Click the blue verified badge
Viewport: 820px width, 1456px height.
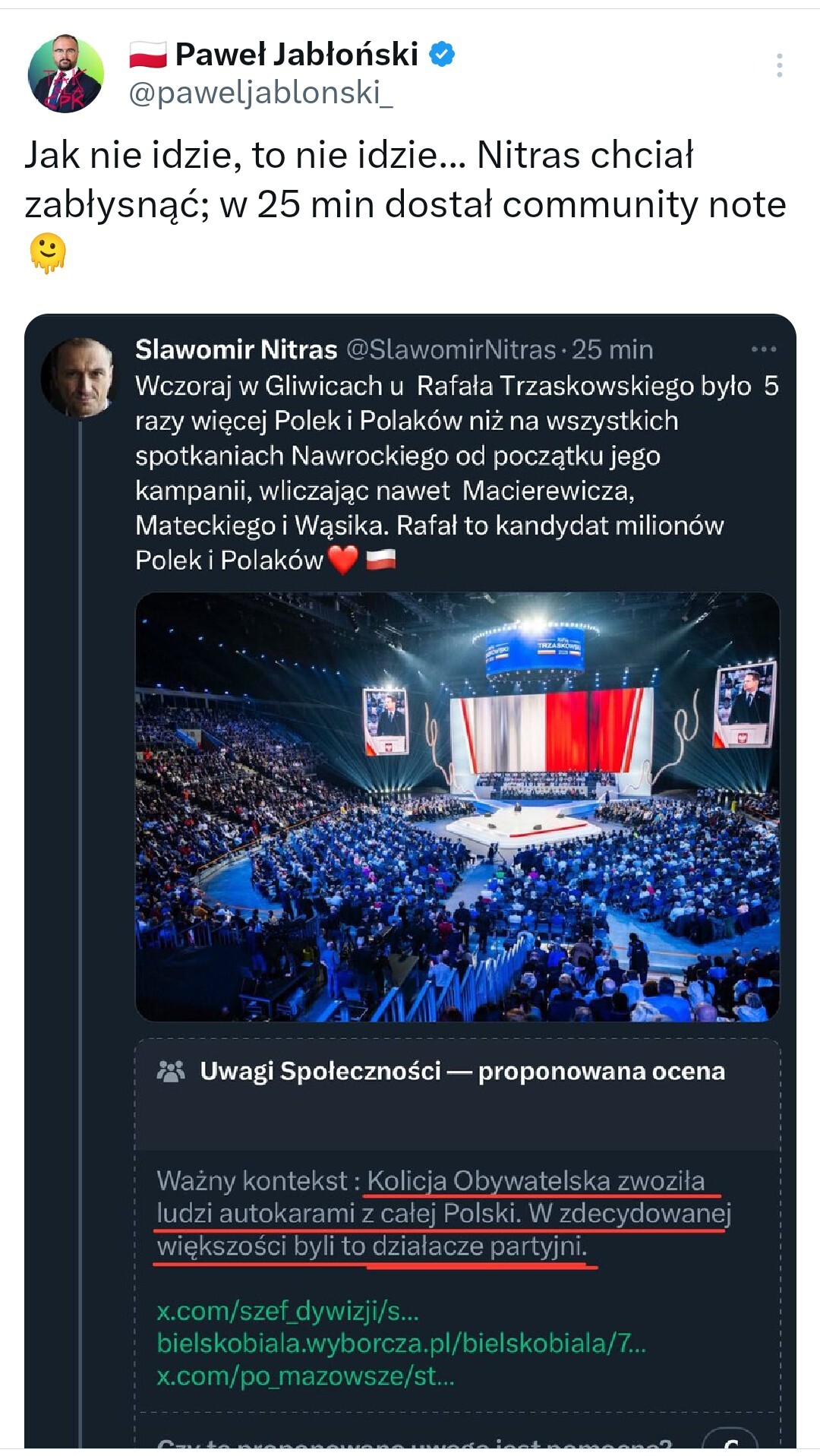point(442,54)
